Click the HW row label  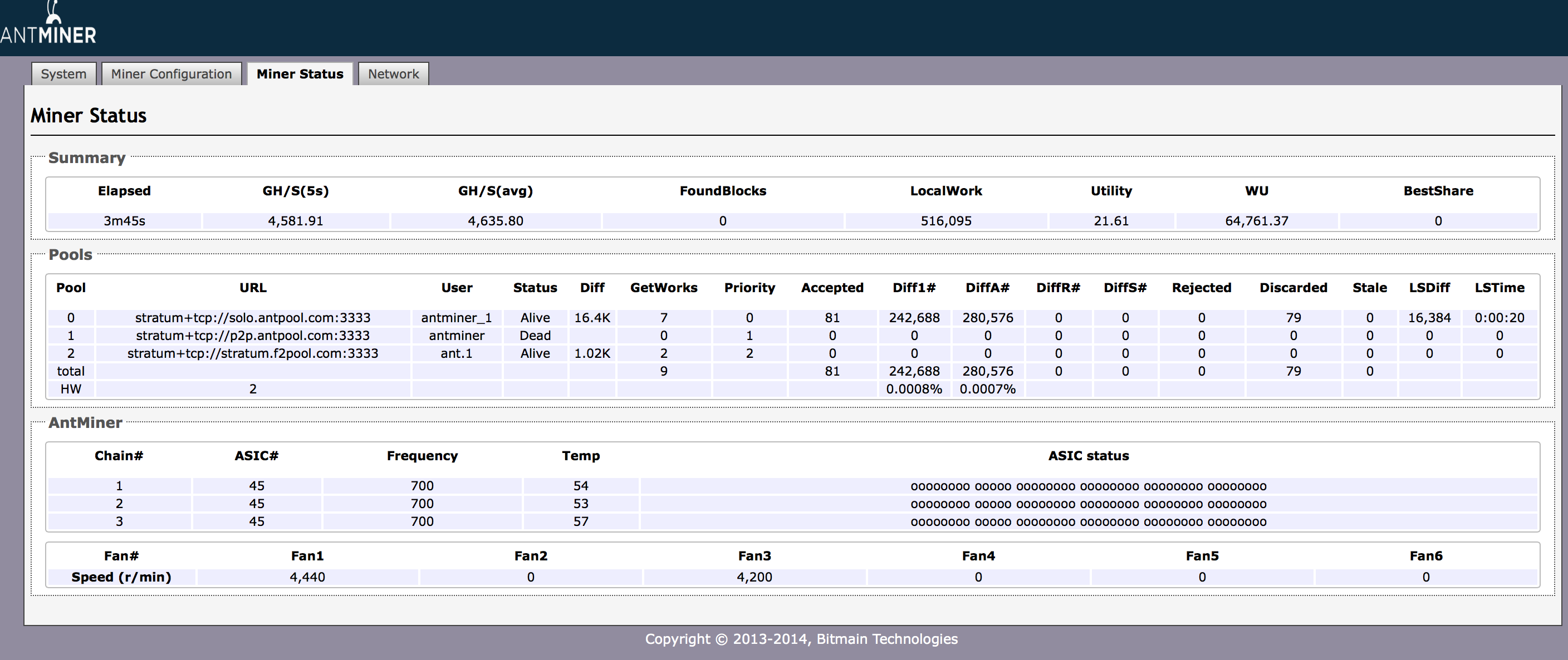pyautogui.click(x=71, y=388)
